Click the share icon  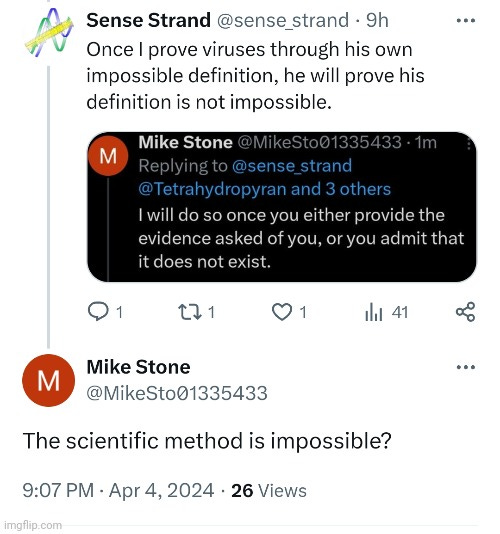coord(465,312)
